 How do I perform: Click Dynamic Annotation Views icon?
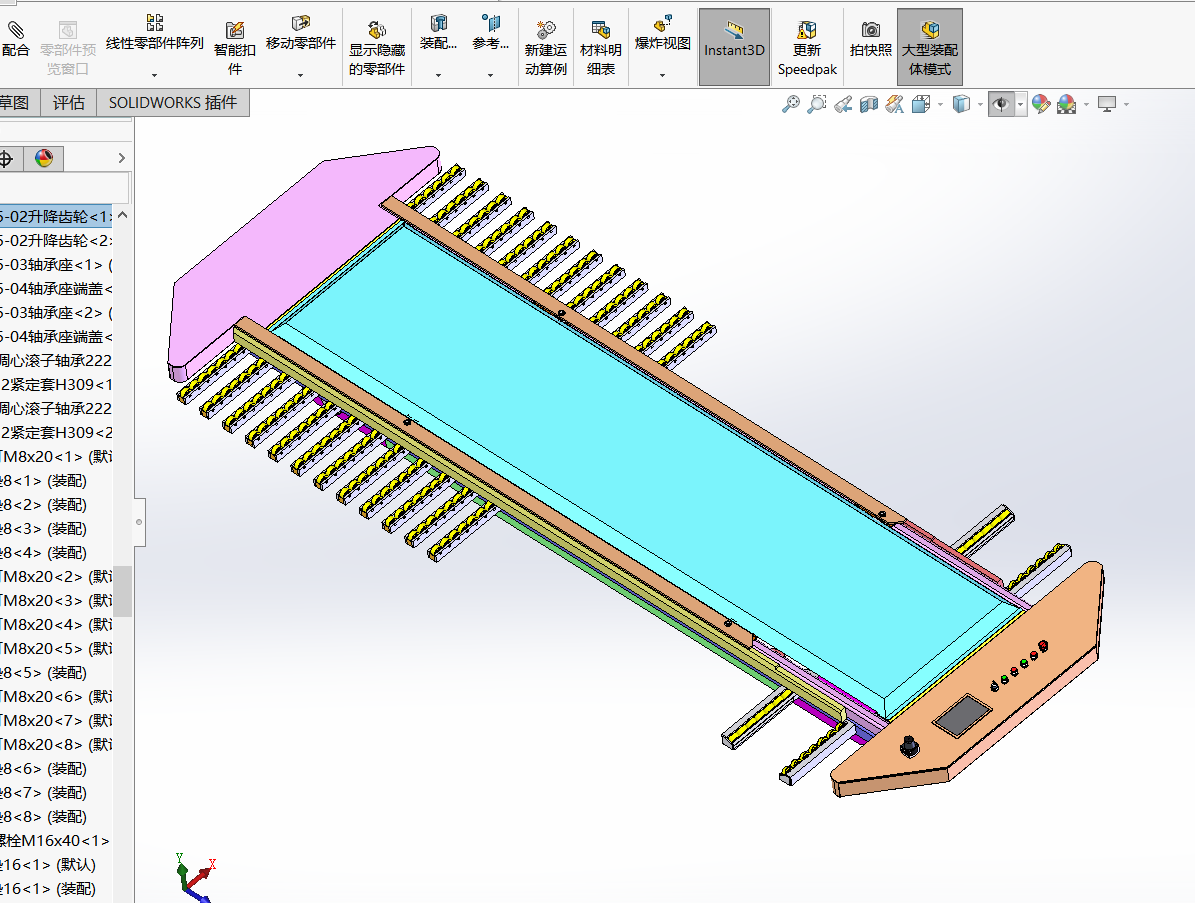click(x=894, y=104)
